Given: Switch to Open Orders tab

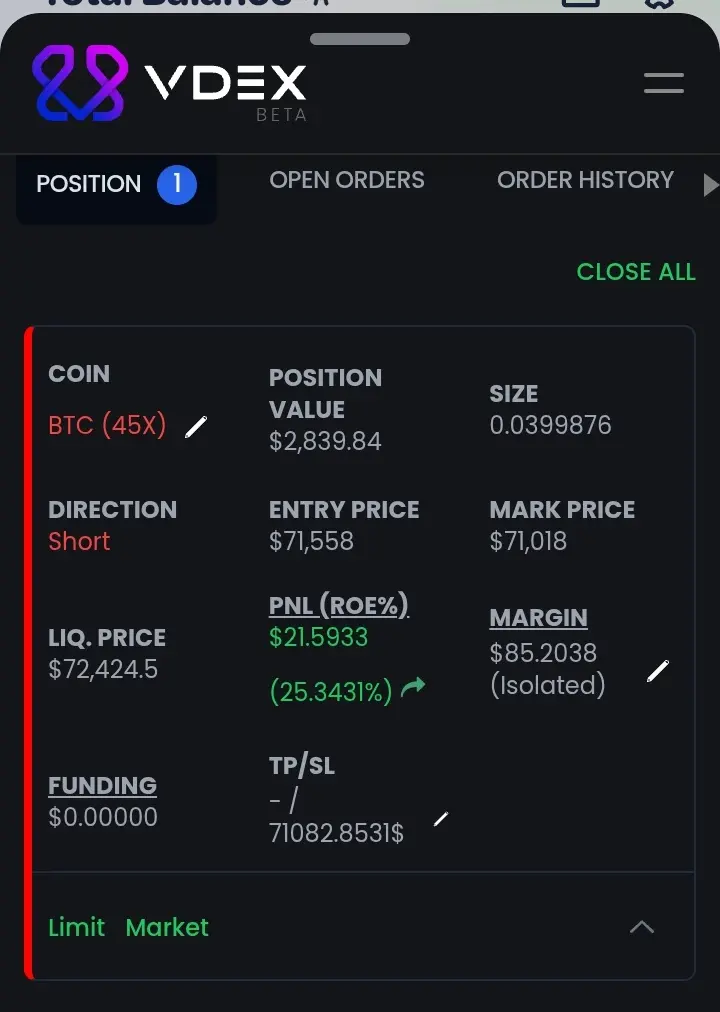Looking at the screenshot, I should (347, 180).
